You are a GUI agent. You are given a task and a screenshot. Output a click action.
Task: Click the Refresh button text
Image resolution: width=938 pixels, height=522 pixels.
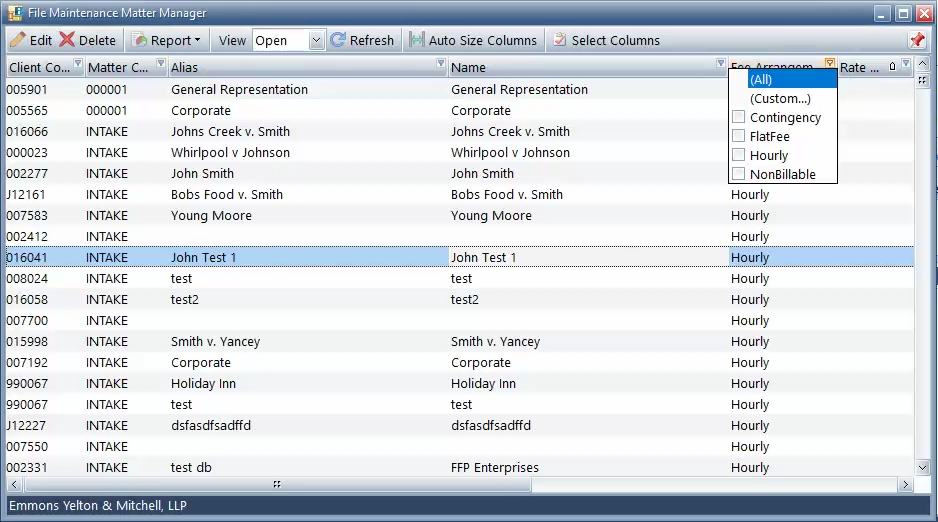[371, 41]
